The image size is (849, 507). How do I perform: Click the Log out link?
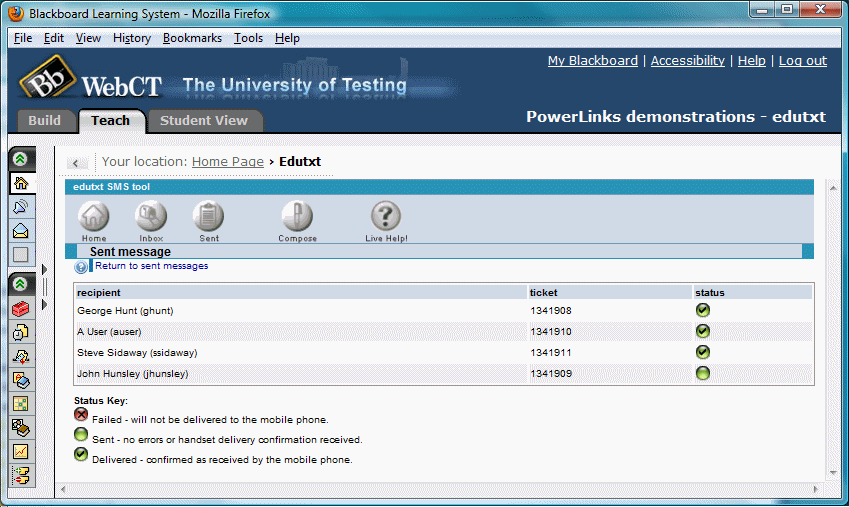coord(802,61)
